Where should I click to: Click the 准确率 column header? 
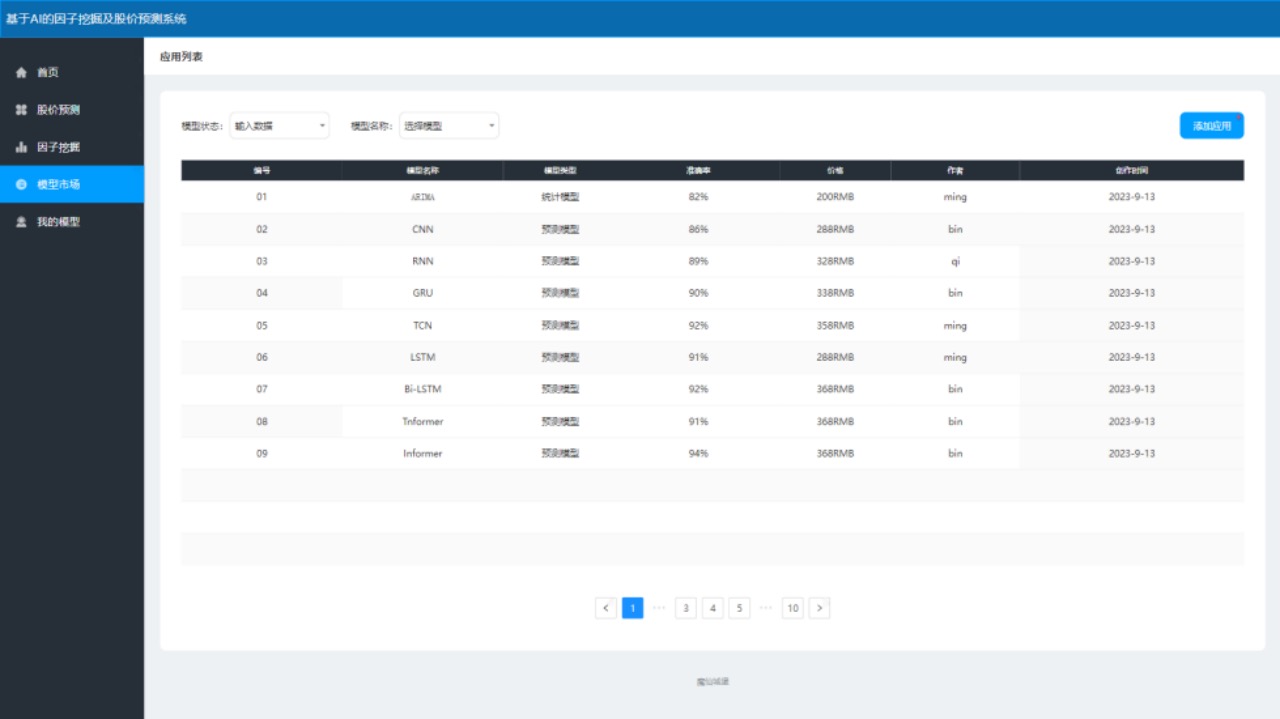[698, 171]
